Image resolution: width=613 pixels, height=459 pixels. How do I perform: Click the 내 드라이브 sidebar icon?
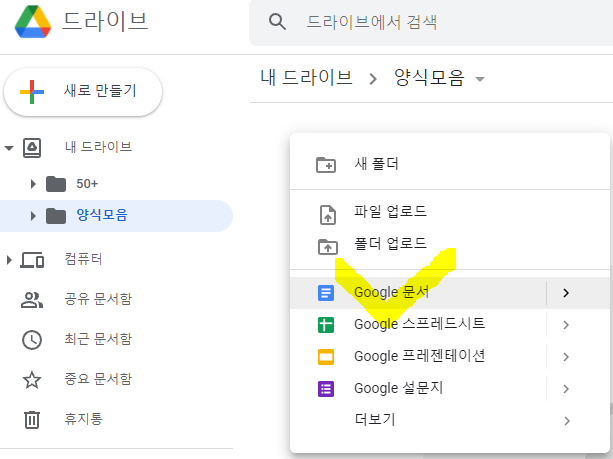[x=32, y=148]
